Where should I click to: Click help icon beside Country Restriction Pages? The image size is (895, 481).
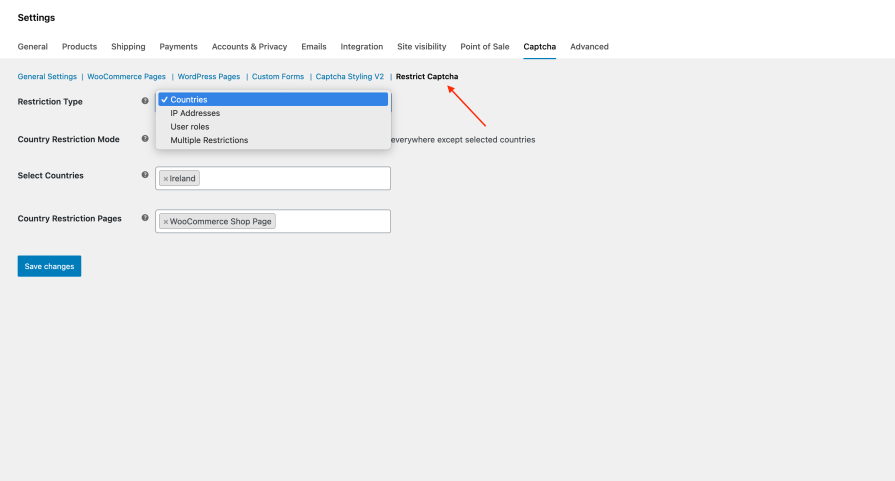pyautogui.click(x=145, y=217)
